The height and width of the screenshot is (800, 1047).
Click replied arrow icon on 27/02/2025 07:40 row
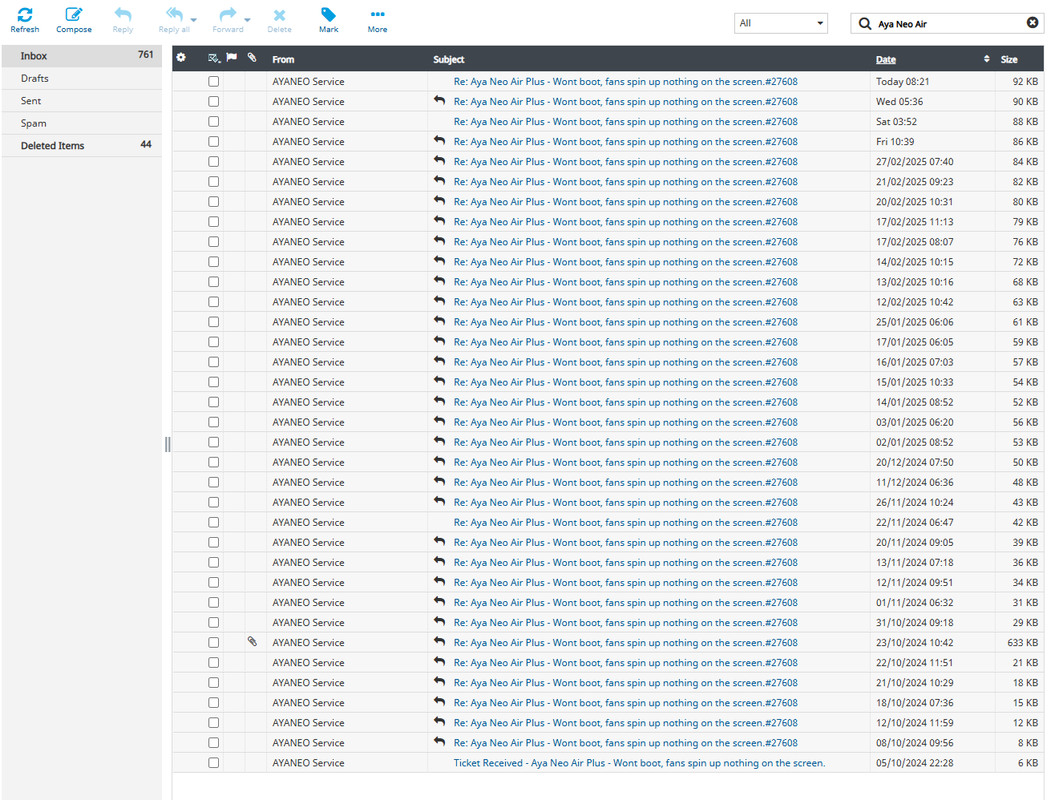point(439,160)
